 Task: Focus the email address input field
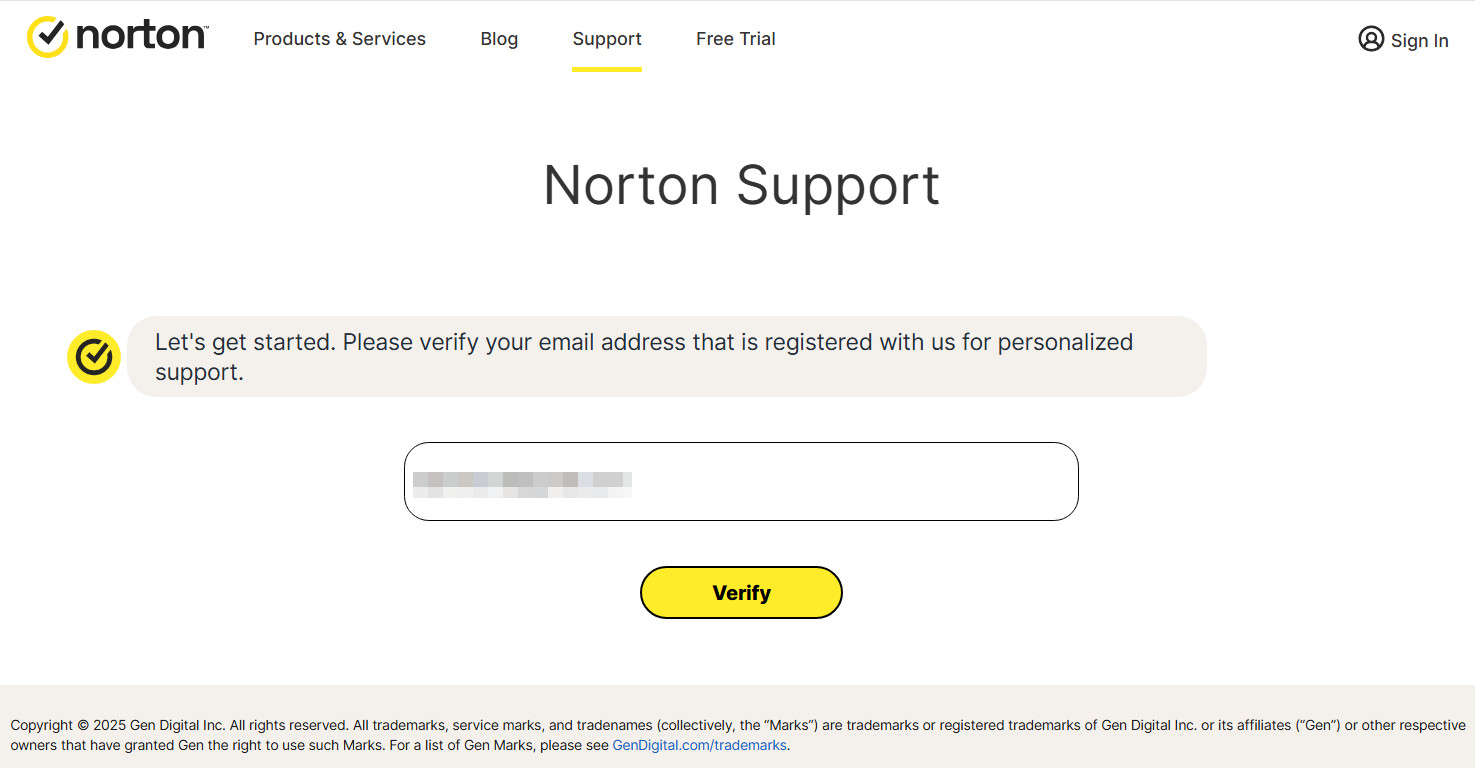(741, 481)
